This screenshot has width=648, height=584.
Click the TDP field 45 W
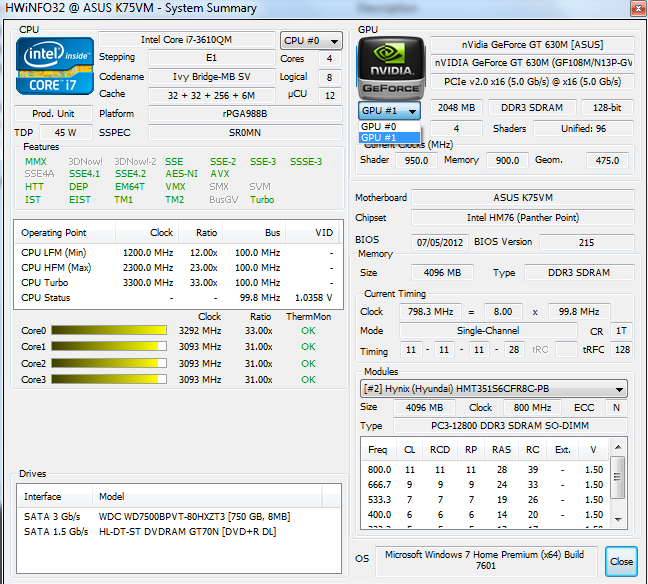coord(66,133)
